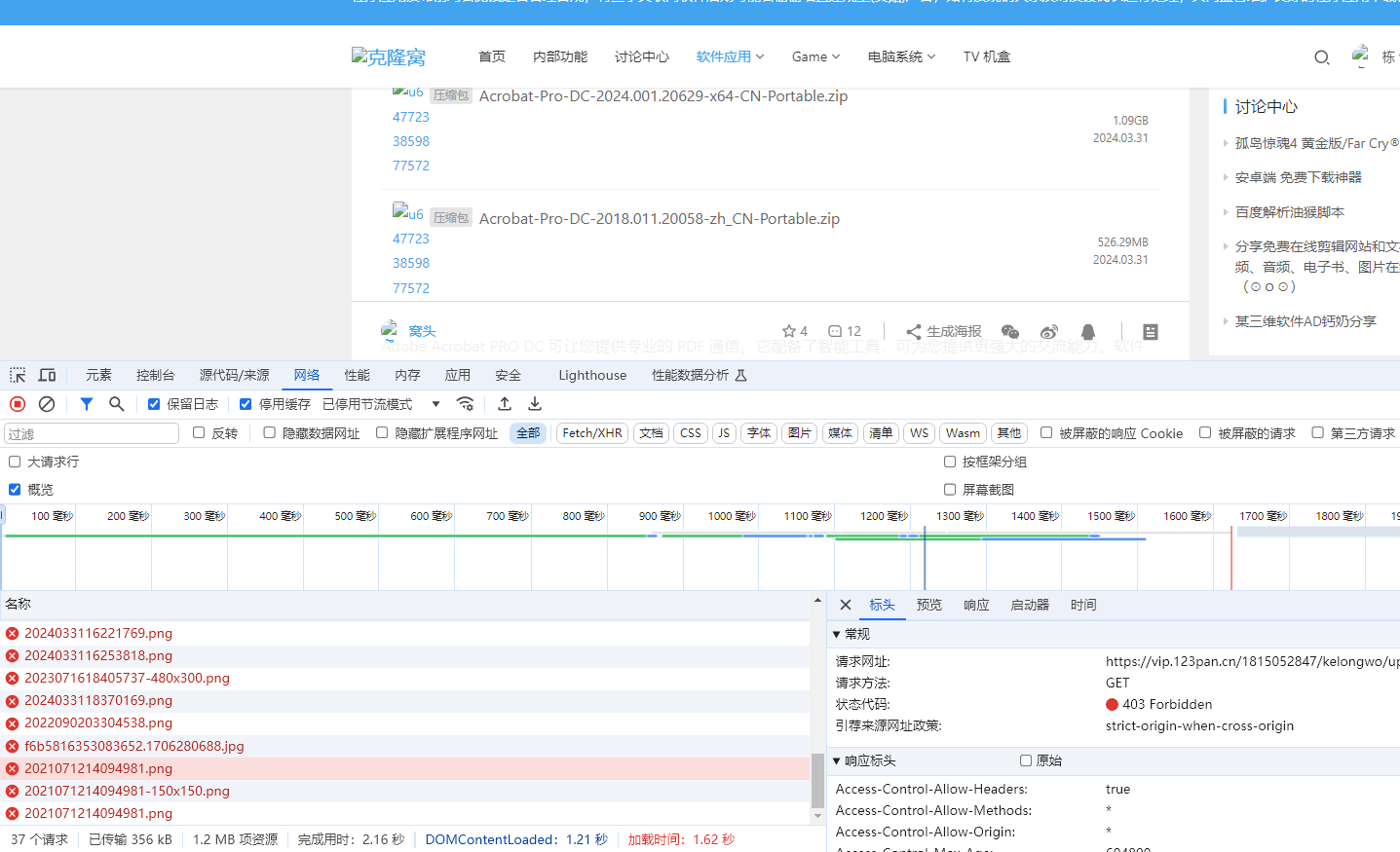1400x852 pixels.
Task: Open 首页 navigation link
Action: [492, 56]
